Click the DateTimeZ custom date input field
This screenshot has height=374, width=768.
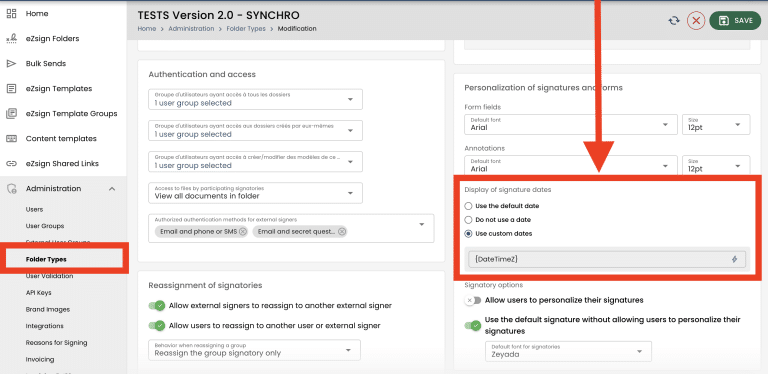click(607, 259)
